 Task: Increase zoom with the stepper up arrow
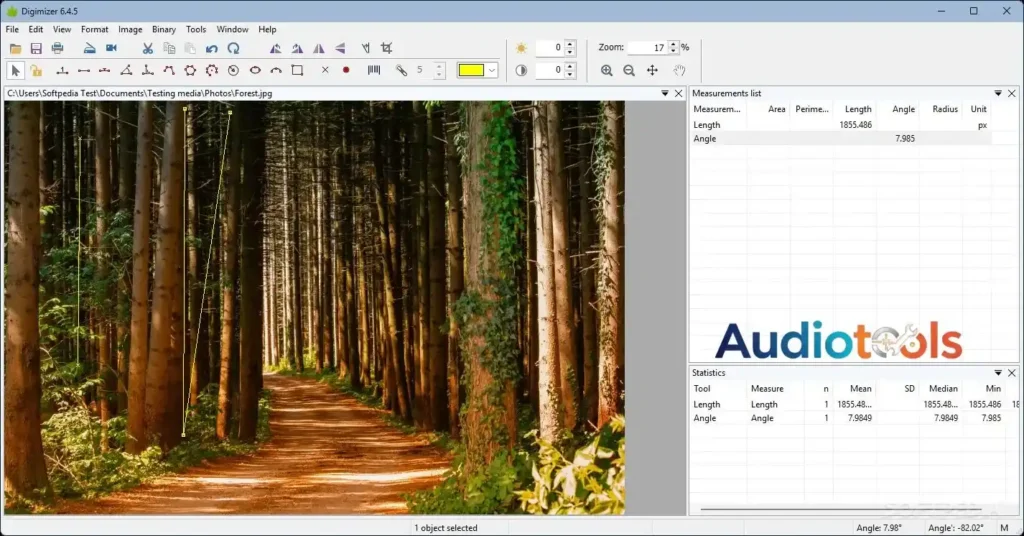[x=673, y=44]
